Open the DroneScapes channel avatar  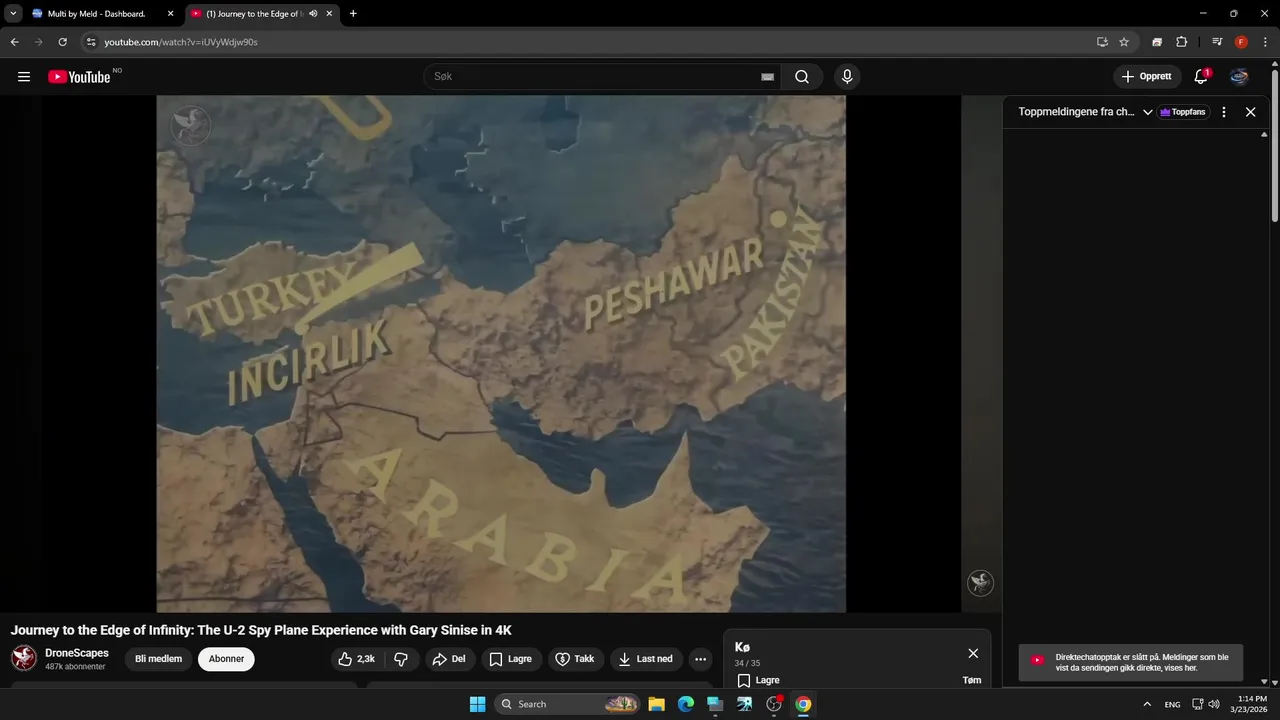[x=24, y=658]
